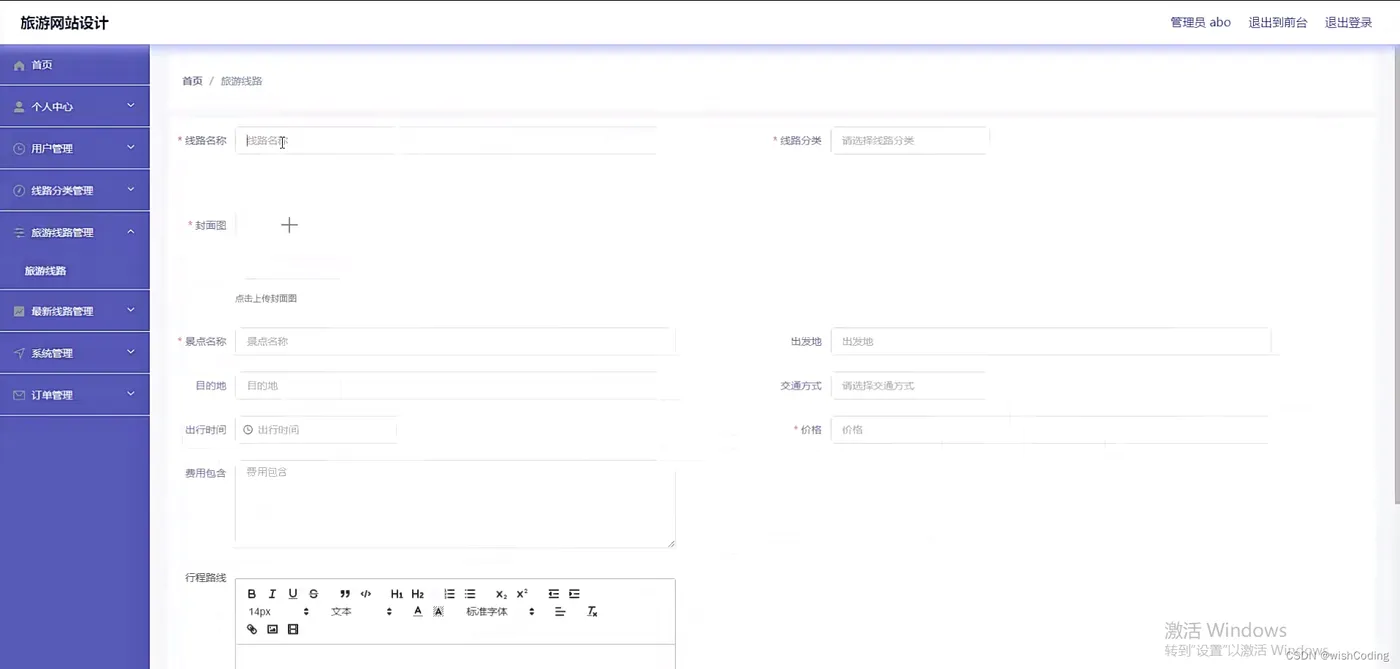This screenshot has height=669, width=1400.
Task: Expand 线路分类管理 menu chevron
Action: [131, 190]
